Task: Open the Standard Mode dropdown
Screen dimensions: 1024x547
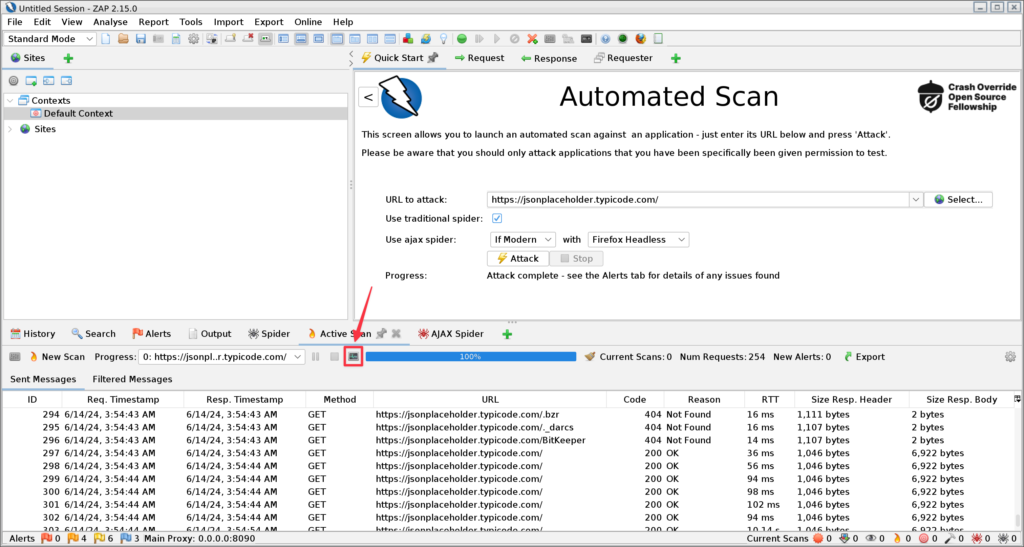Action: [x=50, y=39]
